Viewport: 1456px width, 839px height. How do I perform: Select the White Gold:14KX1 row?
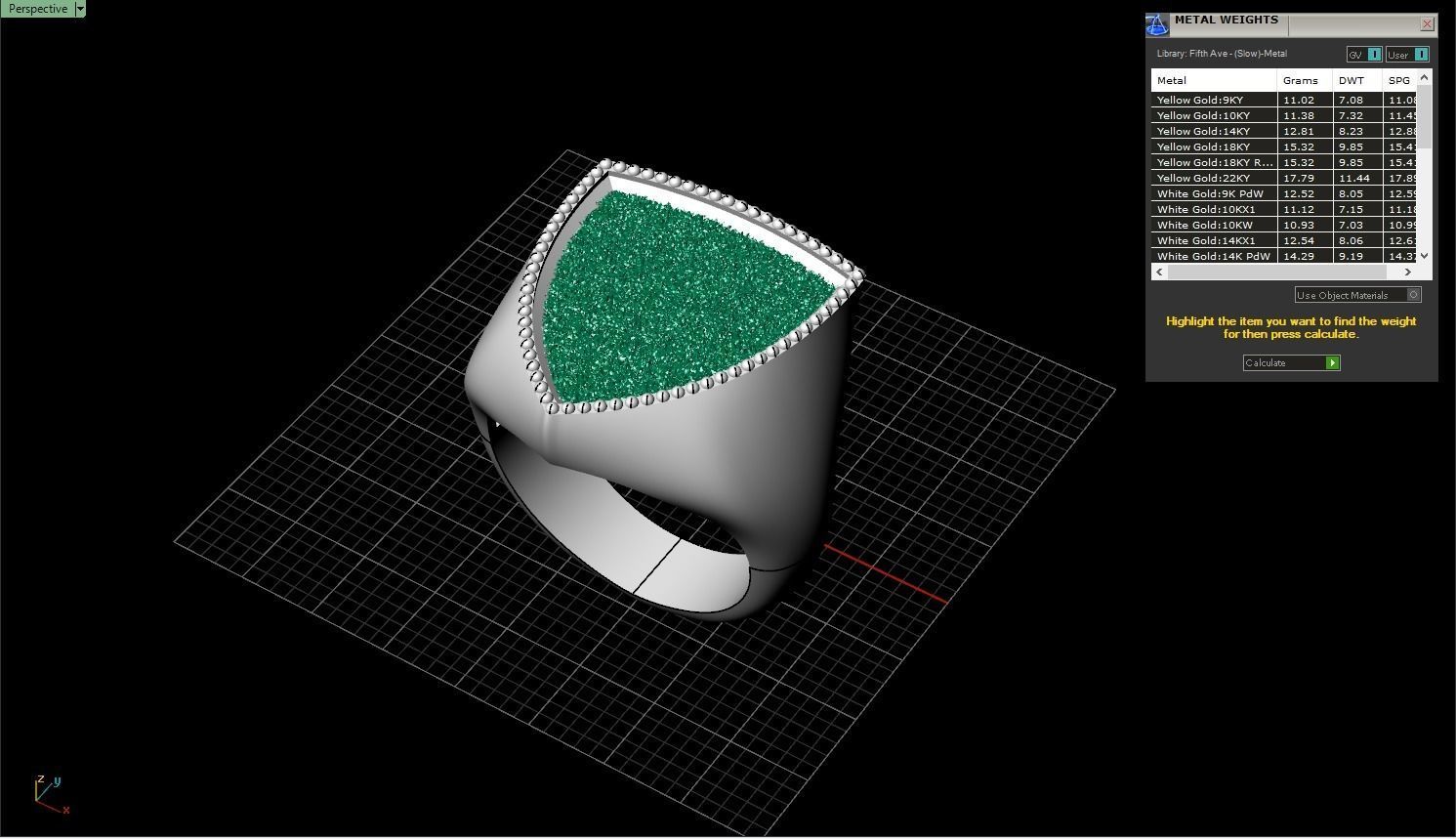point(1284,240)
